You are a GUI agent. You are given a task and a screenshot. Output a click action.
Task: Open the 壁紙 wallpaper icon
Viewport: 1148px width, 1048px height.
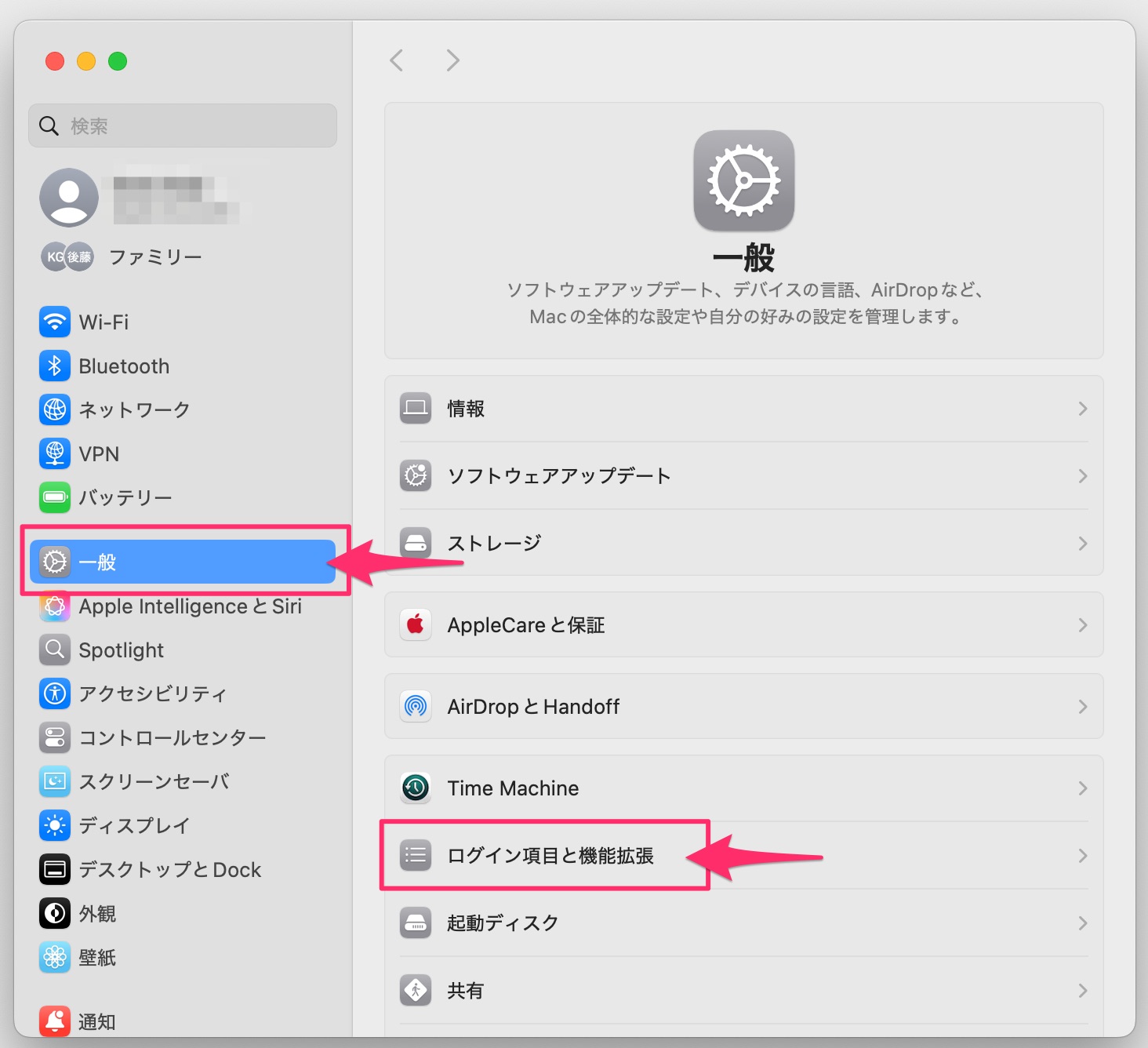point(55,957)
